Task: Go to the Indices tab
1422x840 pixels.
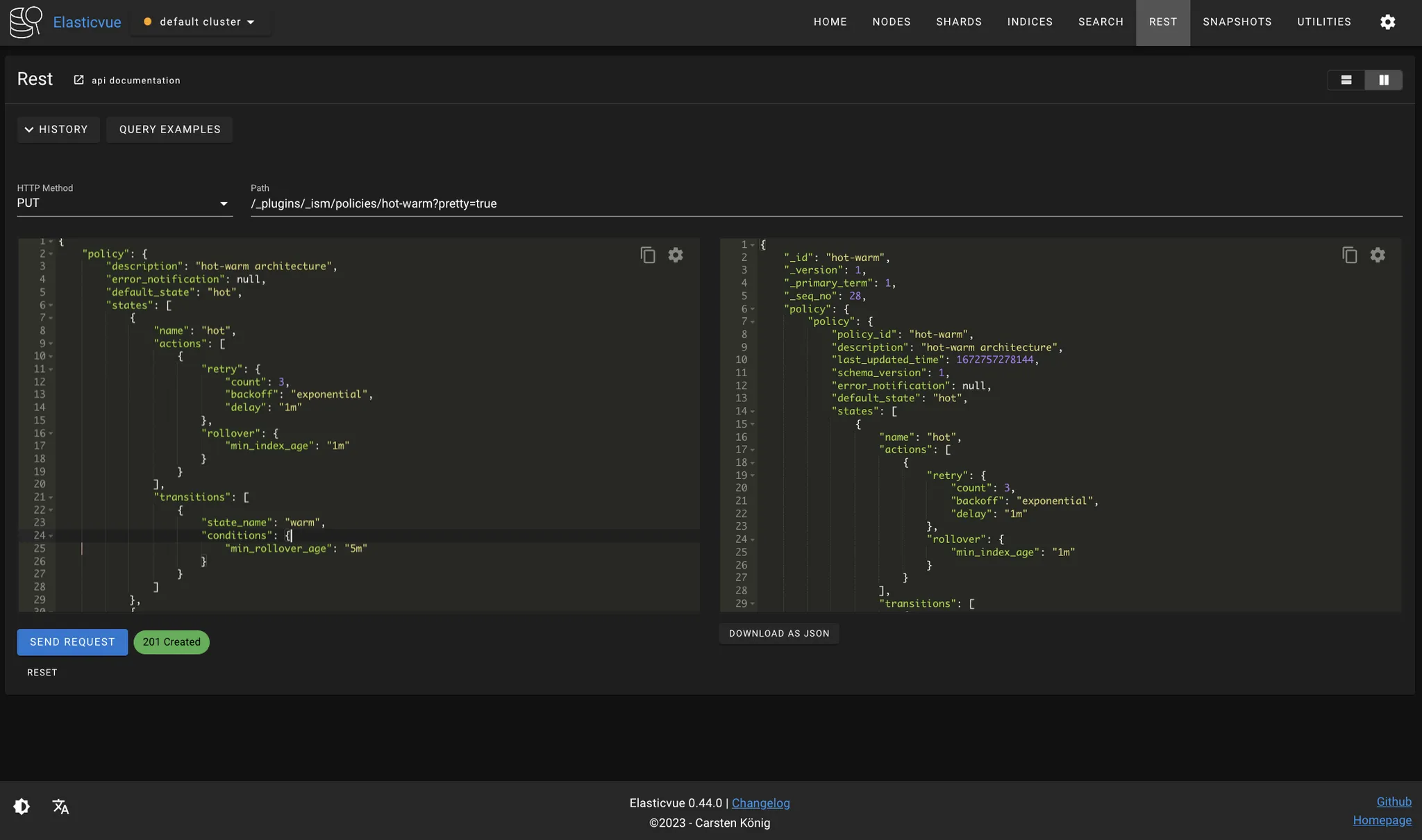Action: click(1030, 22)
